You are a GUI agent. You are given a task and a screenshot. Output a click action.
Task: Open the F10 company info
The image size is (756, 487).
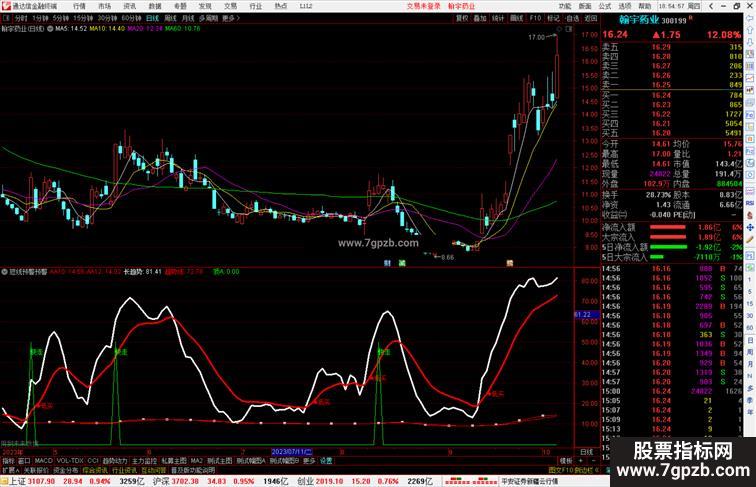tap(535, 18)
